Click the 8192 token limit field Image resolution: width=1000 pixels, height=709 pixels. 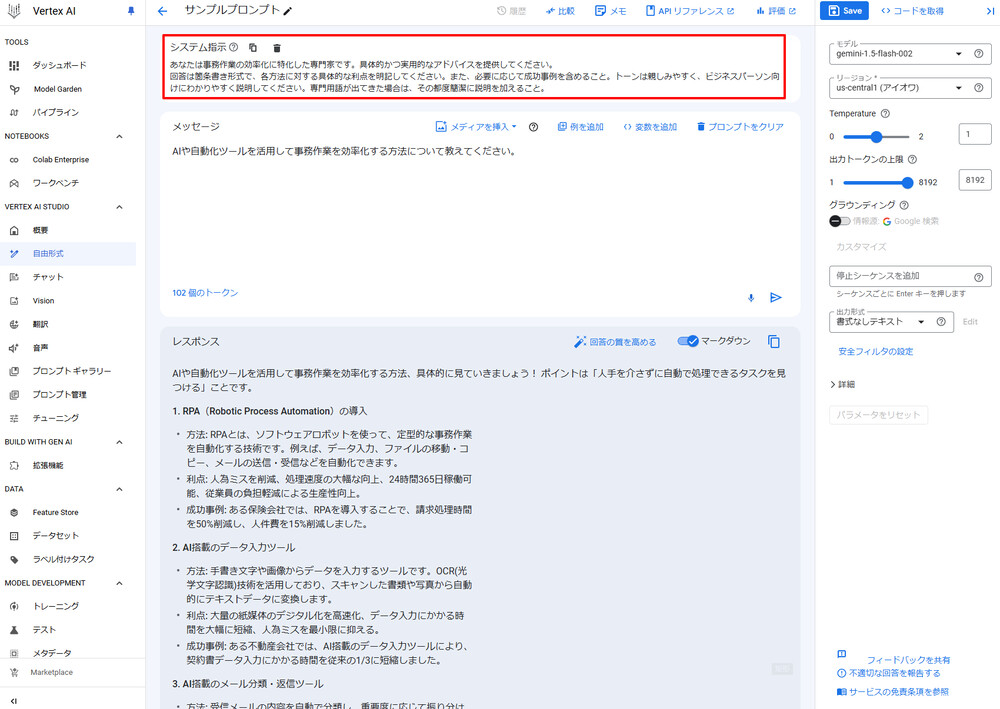[x=975, y=180]
